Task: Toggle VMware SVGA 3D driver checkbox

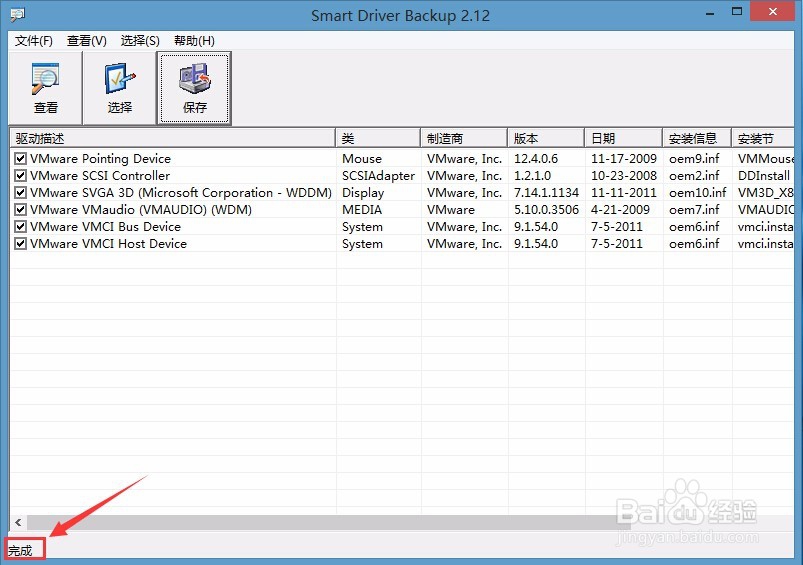Action: pyautogui.click(x=20, y=193)
